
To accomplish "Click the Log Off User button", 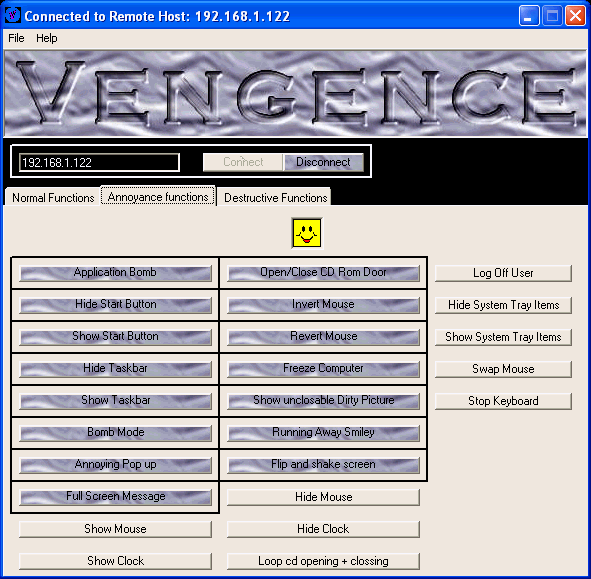I will pos(503,273).
